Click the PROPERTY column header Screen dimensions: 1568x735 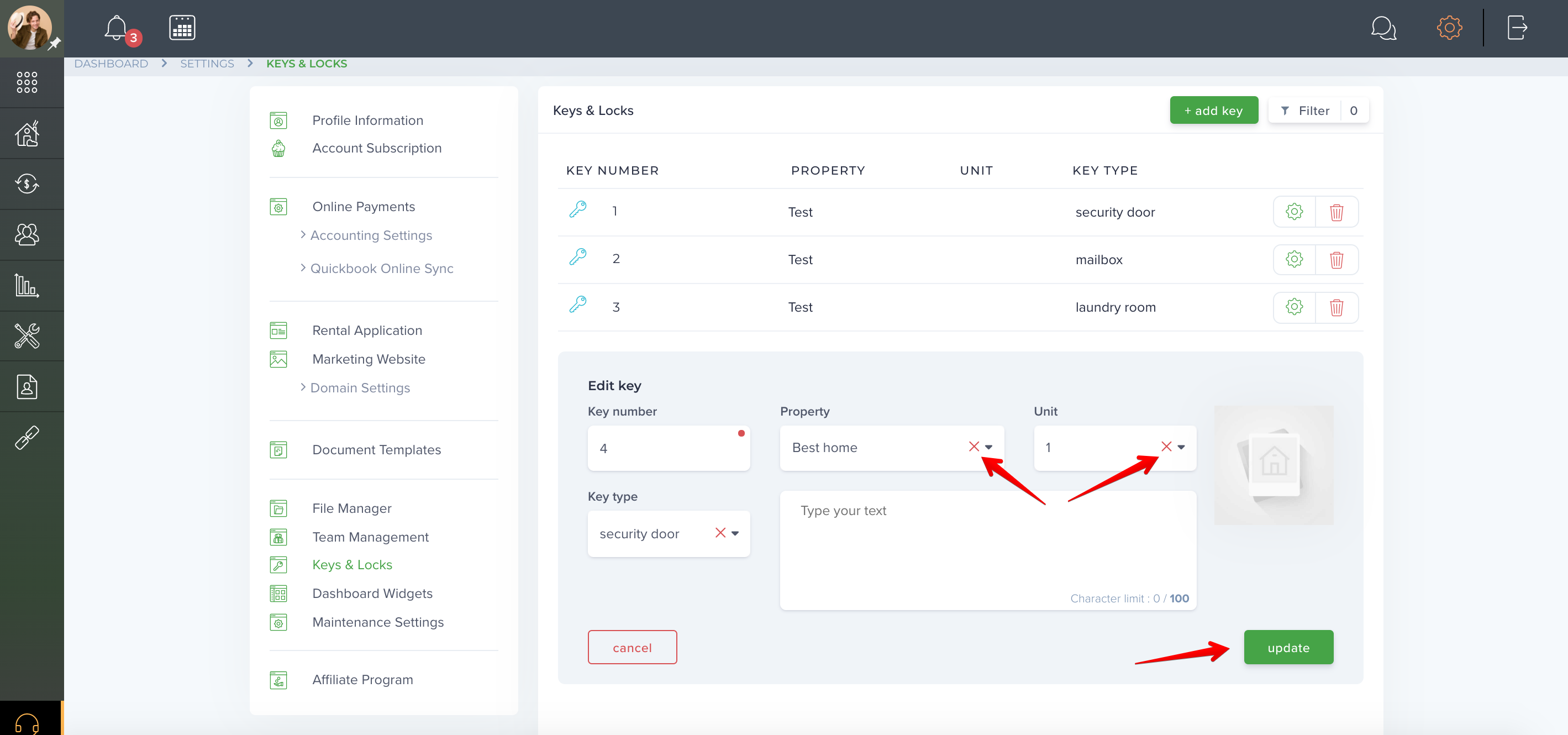click(828, 171)
